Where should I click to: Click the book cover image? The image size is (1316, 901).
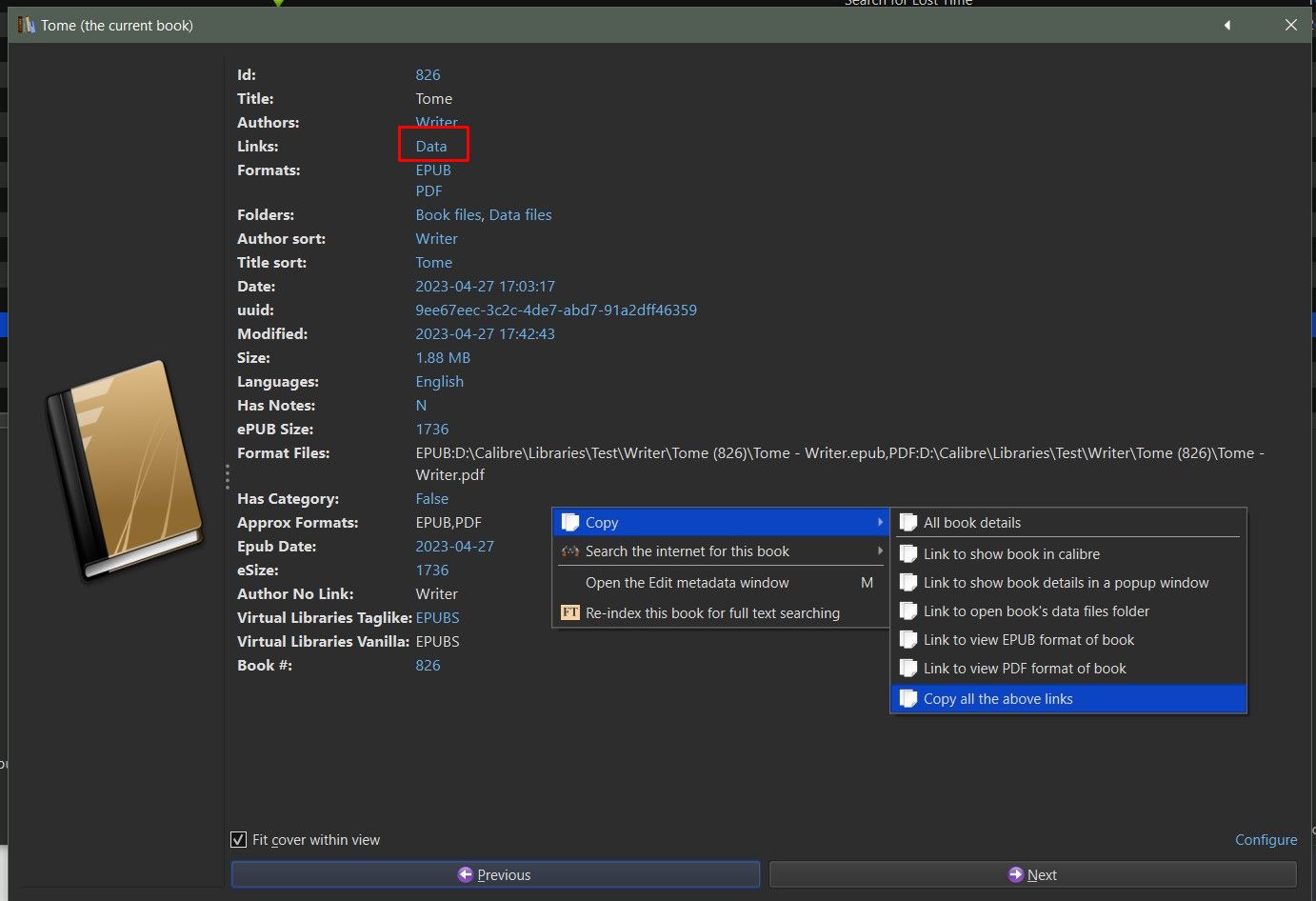[125, 471]
